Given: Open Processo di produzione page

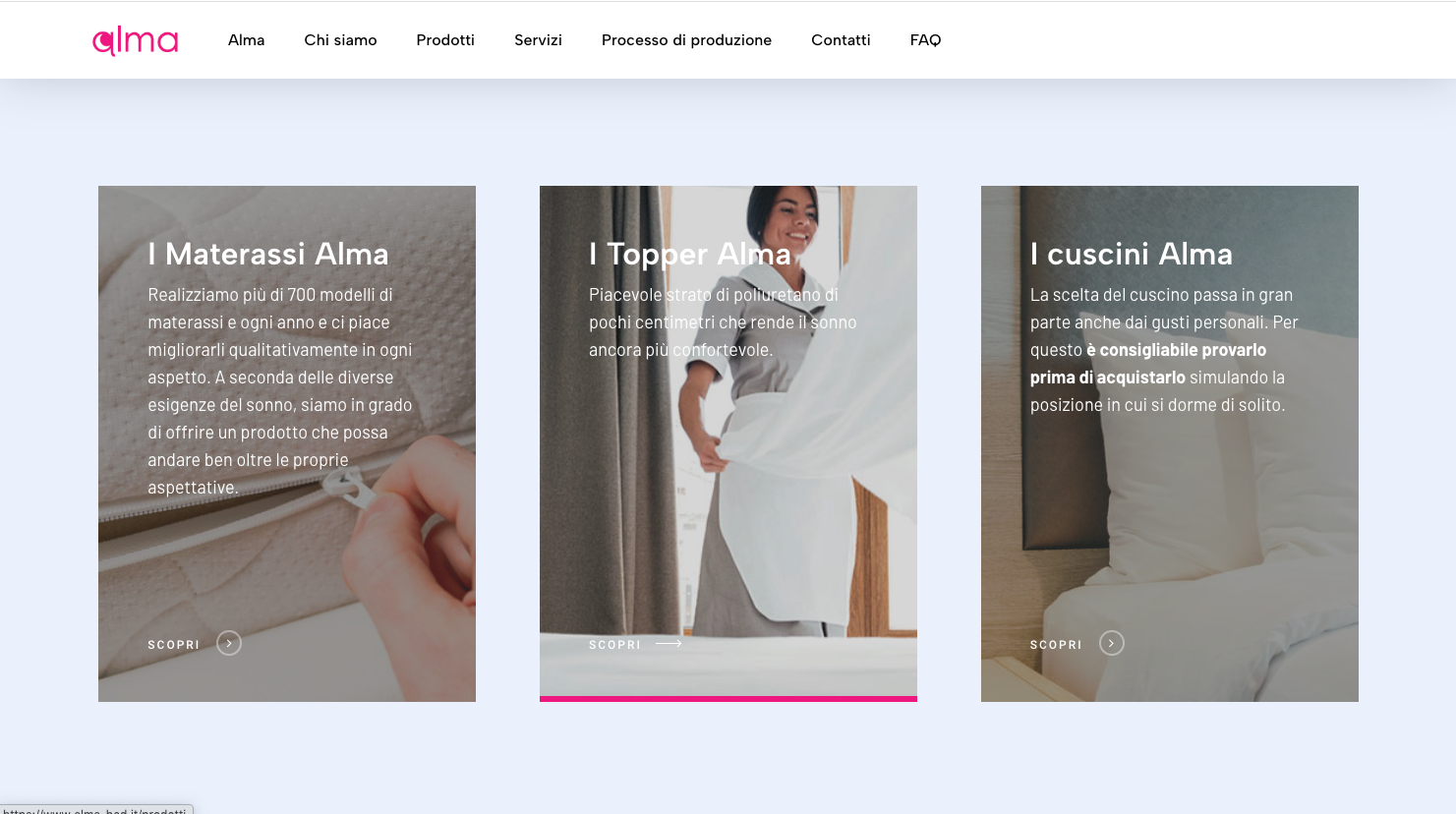Looking at the screenshot, I should [x=686, y=40].
